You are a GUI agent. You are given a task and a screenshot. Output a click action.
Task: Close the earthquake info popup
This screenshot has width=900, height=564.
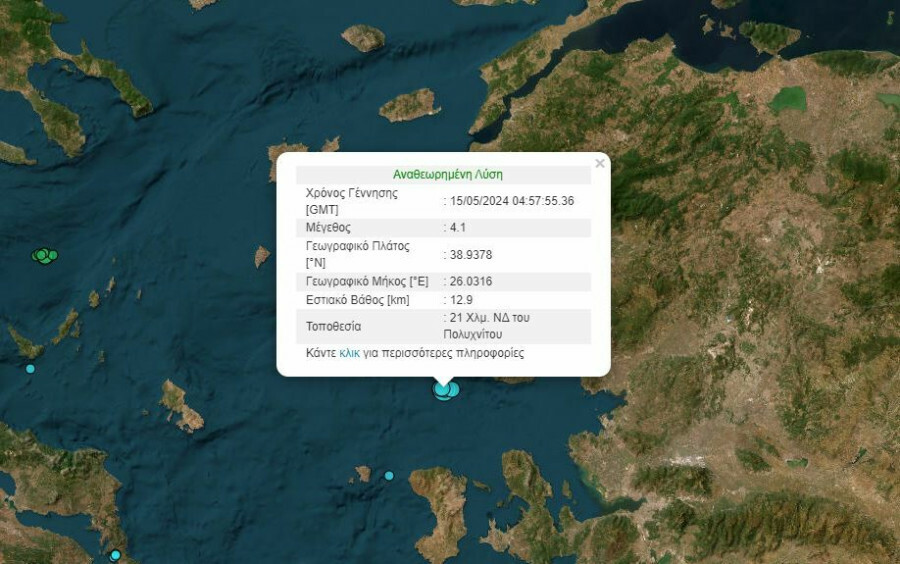[599, 164]
